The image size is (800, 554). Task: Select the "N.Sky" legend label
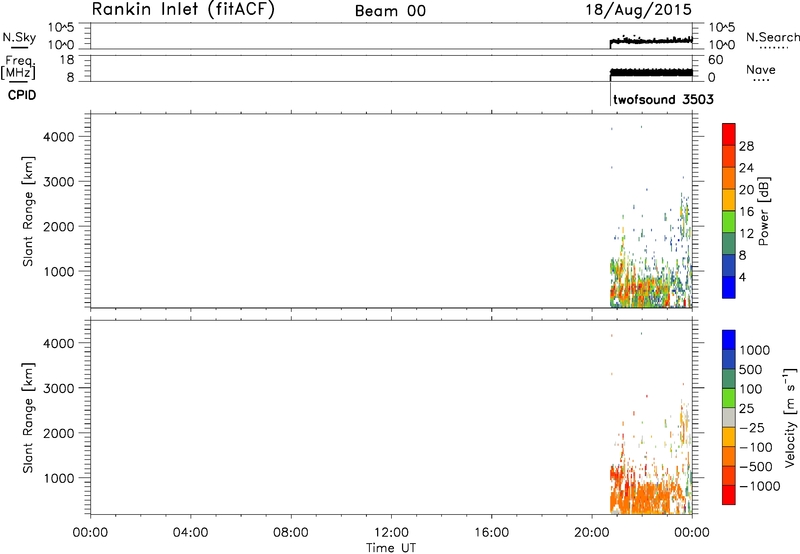[19, 37]
